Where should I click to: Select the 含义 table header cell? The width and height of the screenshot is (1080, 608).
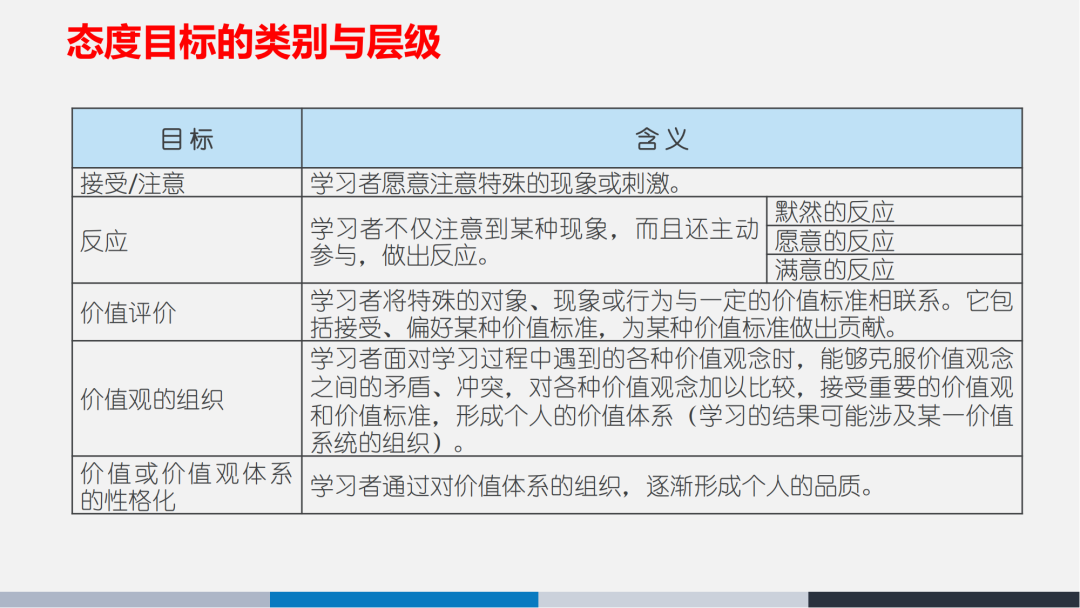[x=661, y=138]
